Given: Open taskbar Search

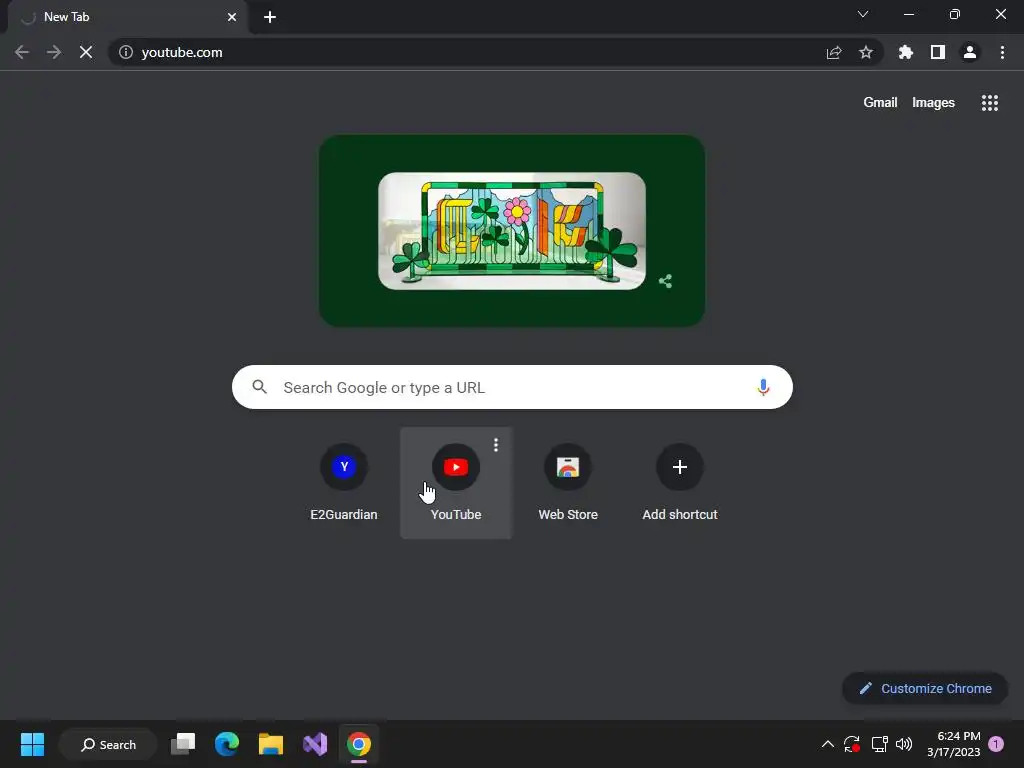Looking at the screenshot, I should click(x=108, y=744).
